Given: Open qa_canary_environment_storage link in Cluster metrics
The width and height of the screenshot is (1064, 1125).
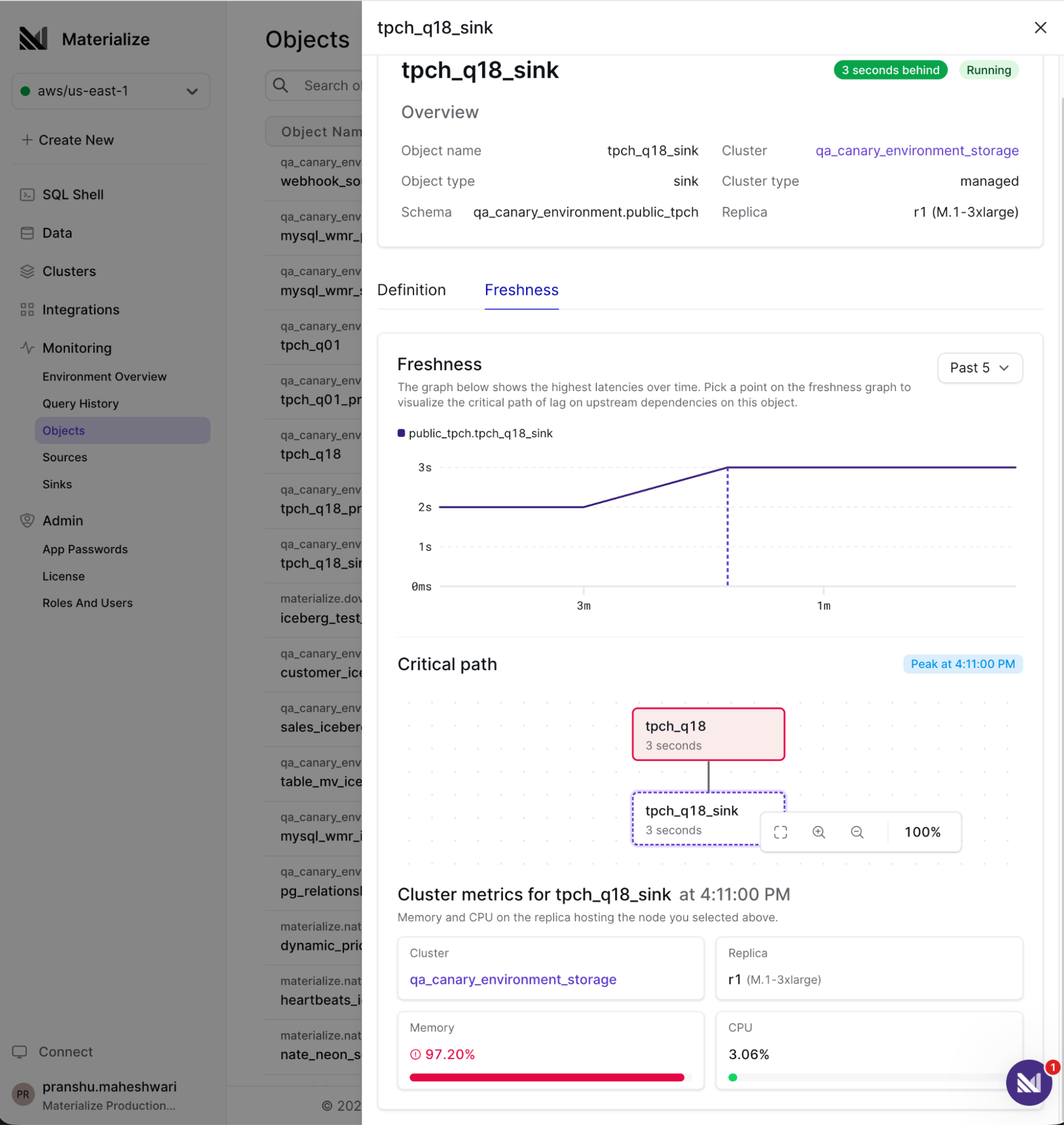Looking at the screenshot, I should click(x=513, y=979).
